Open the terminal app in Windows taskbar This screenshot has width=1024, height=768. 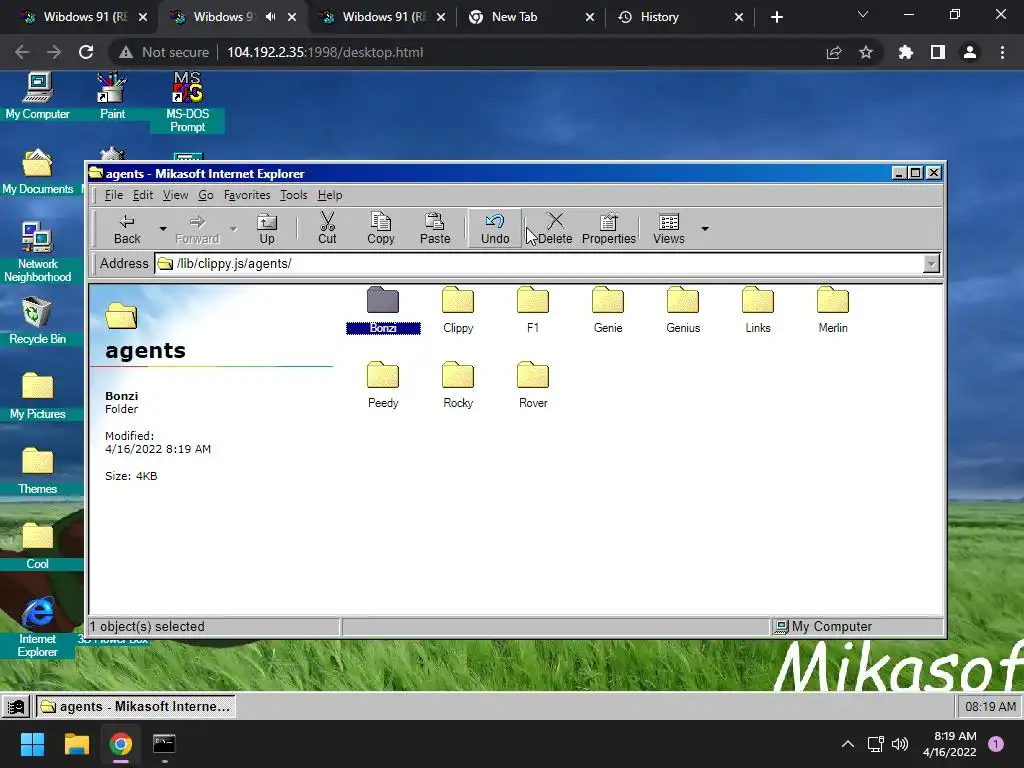(164, 744)
